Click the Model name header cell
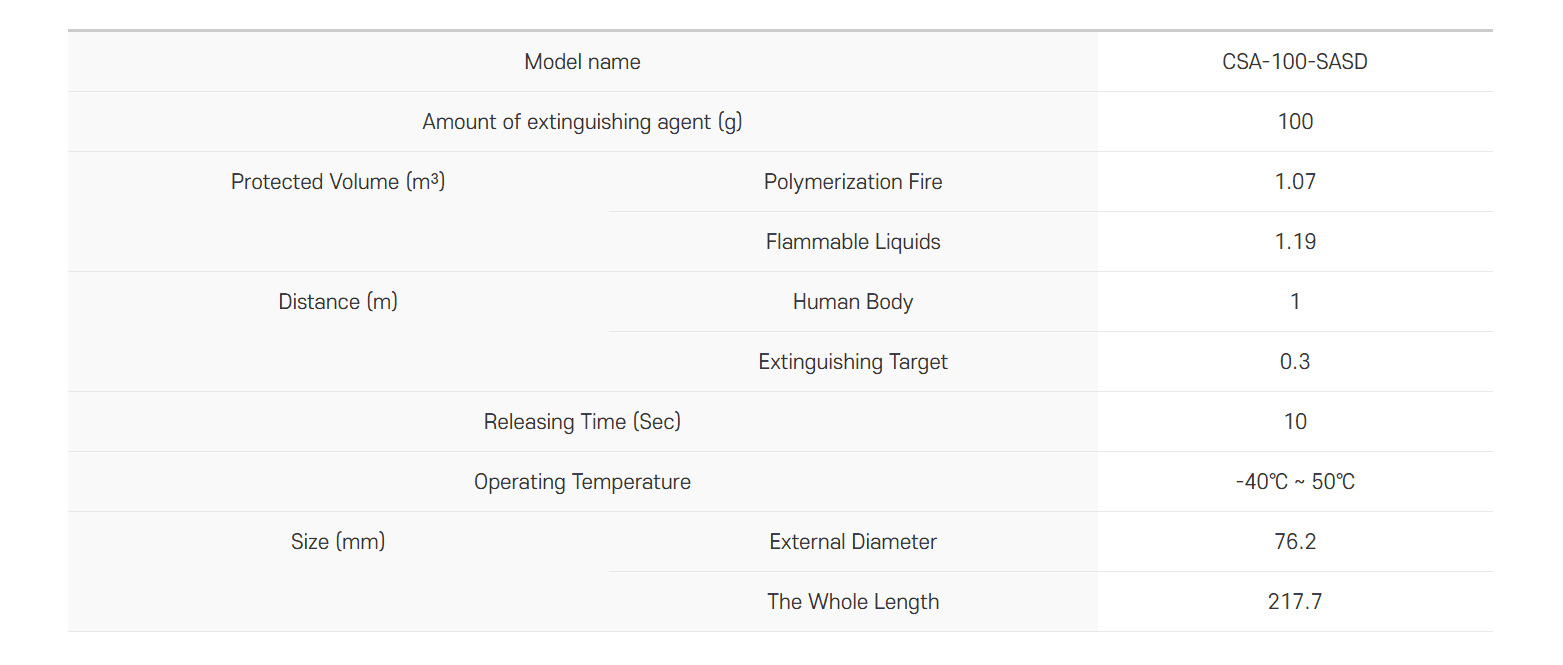Viewport: 1563px width, 665px height. click(582, 62)
